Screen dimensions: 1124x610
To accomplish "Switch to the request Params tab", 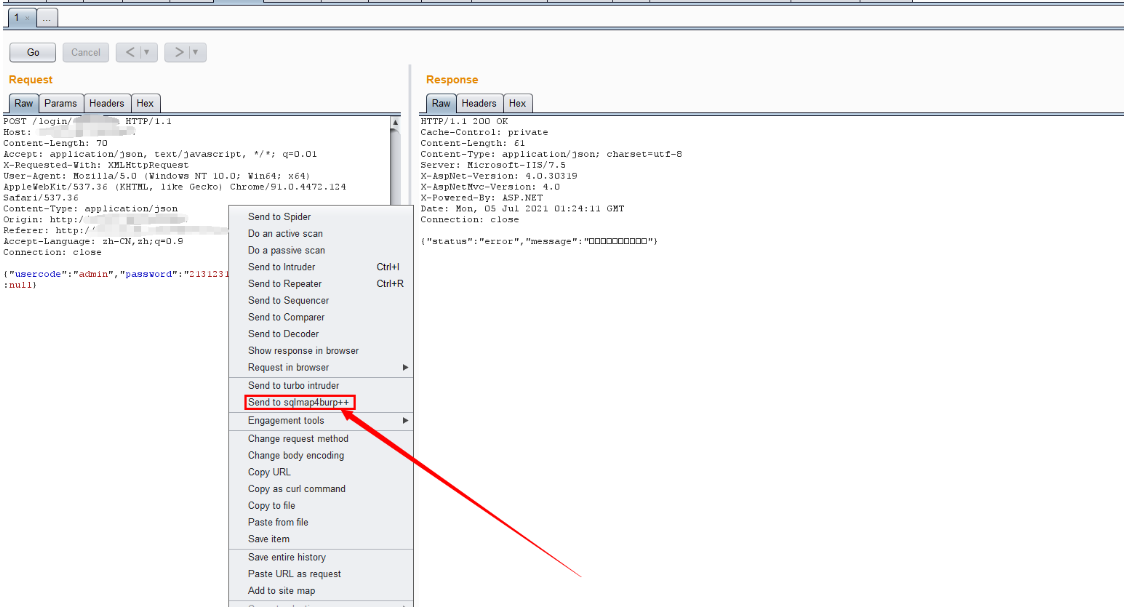I will (x=60, y=102).
